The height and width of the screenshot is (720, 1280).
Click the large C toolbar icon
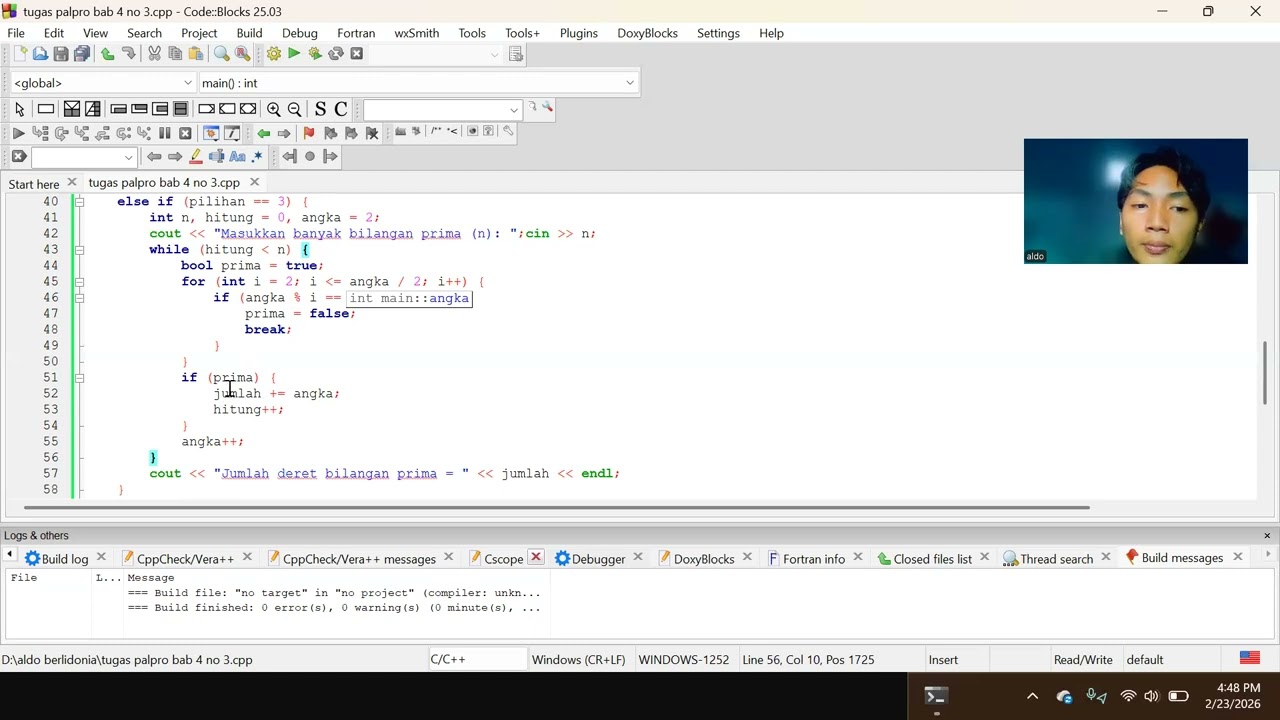pyautogui.click(x=341, y=109)
